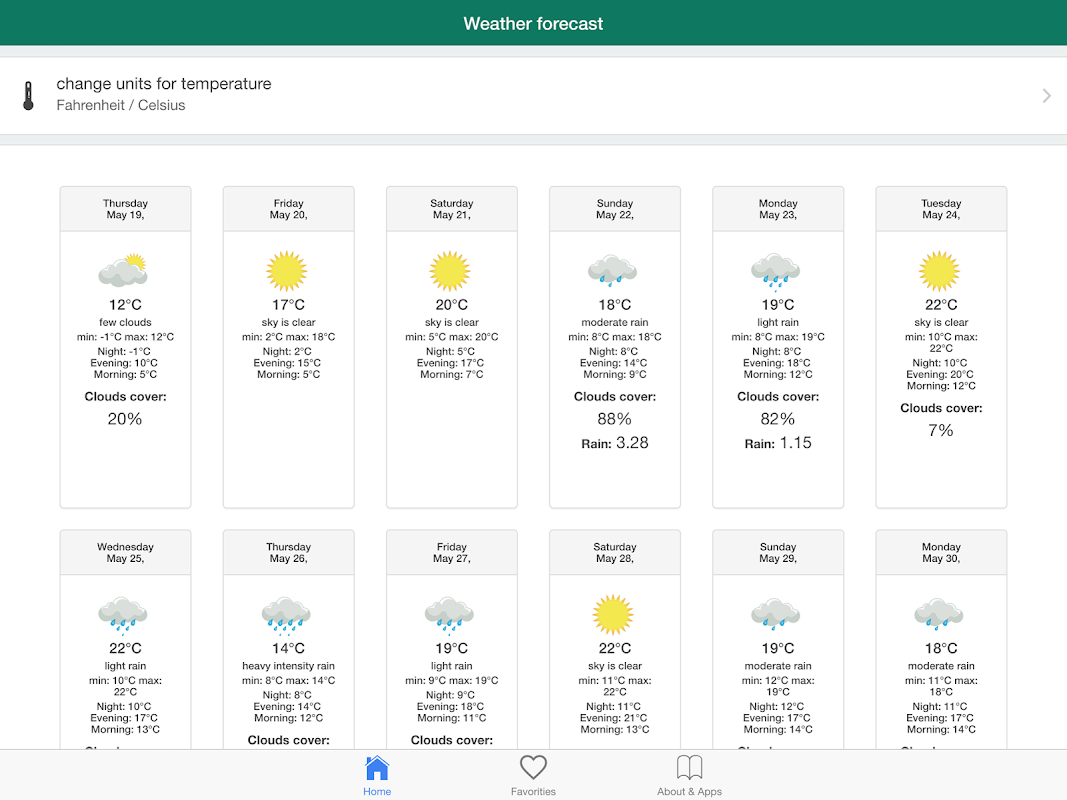The image size is (1067, 800).
Task: Expand the change units chevron arrow
Action: click(x=1046, y=96)
